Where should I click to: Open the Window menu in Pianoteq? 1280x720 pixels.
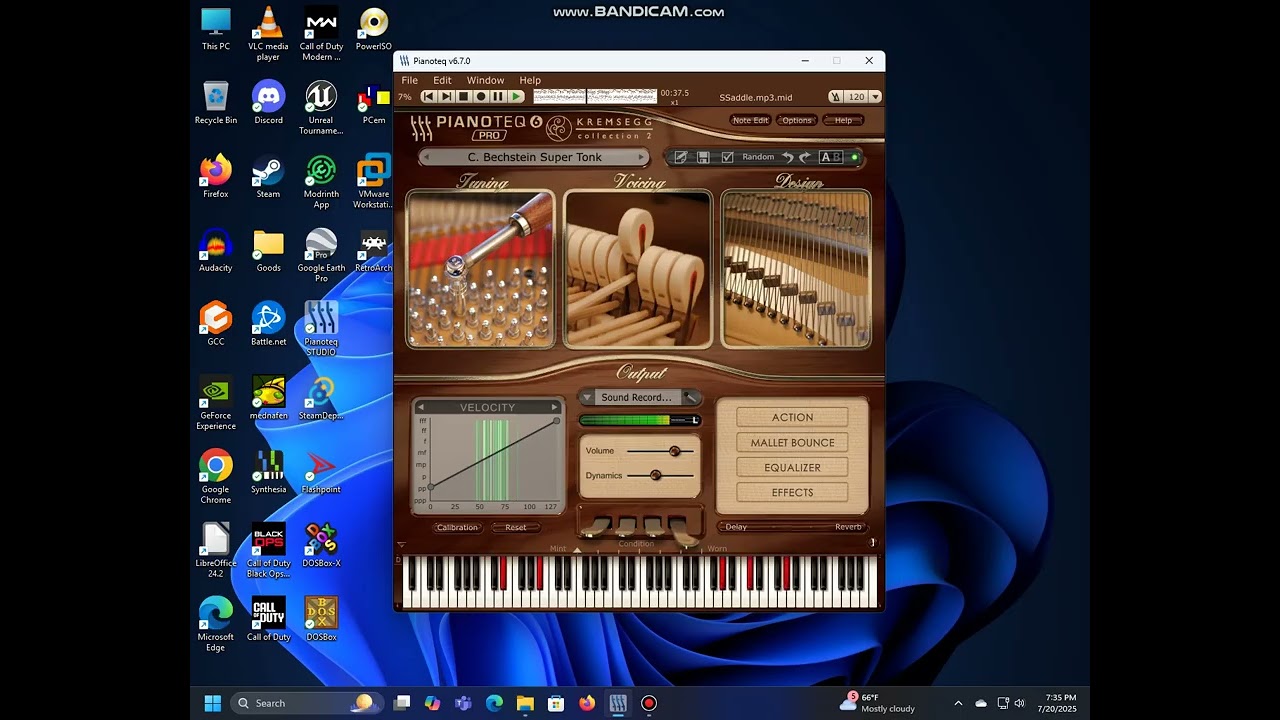point(485,80)
